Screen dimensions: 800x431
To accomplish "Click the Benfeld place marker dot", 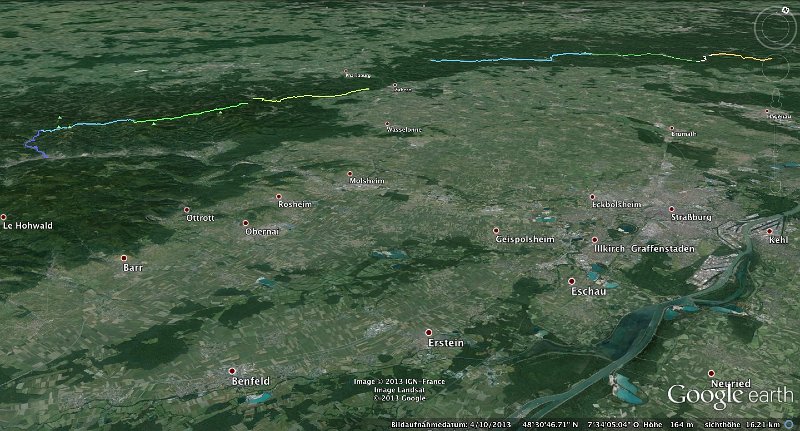I will point(232,371).
